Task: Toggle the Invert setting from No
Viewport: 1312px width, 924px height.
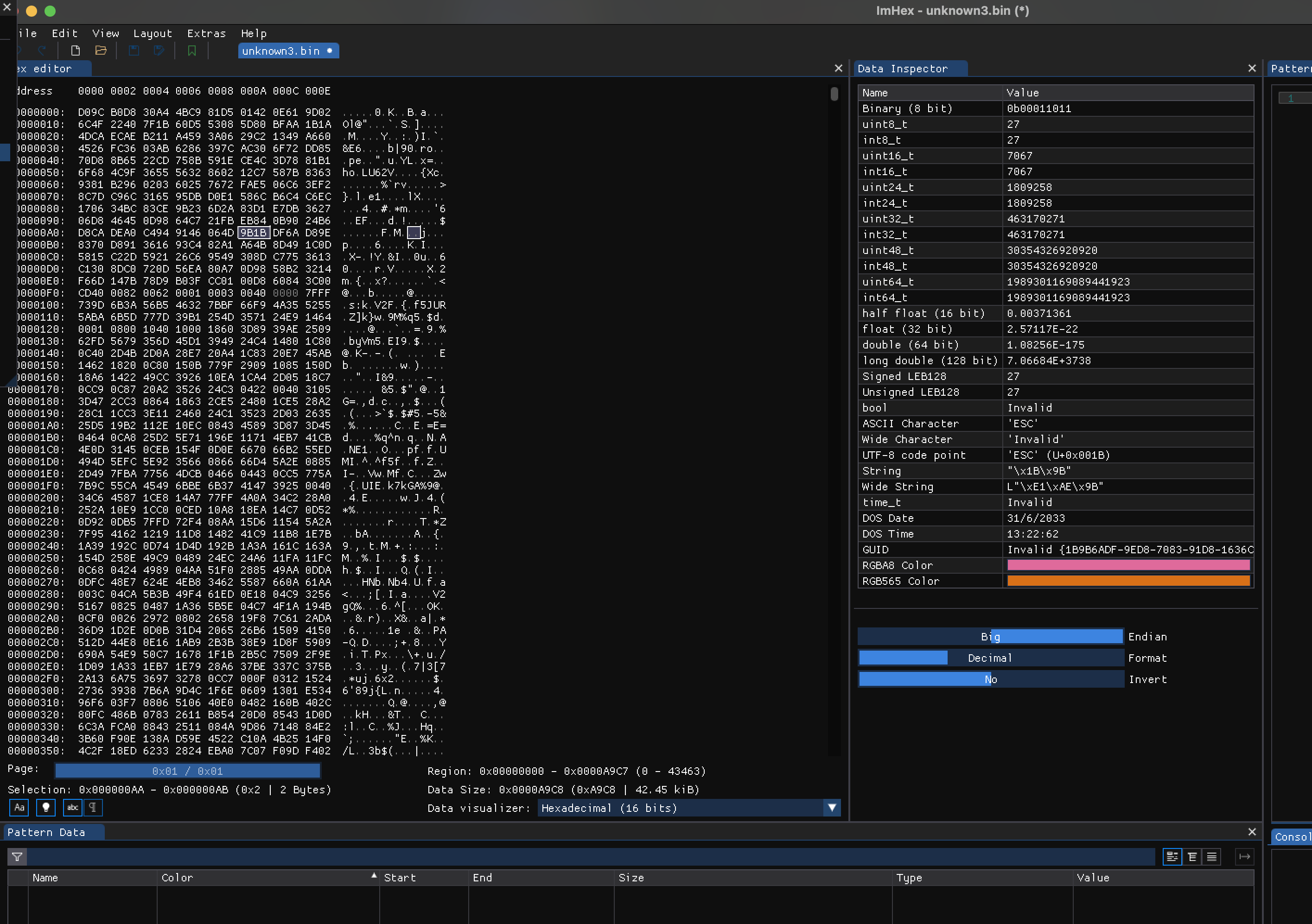Action: tap(990, 679)
